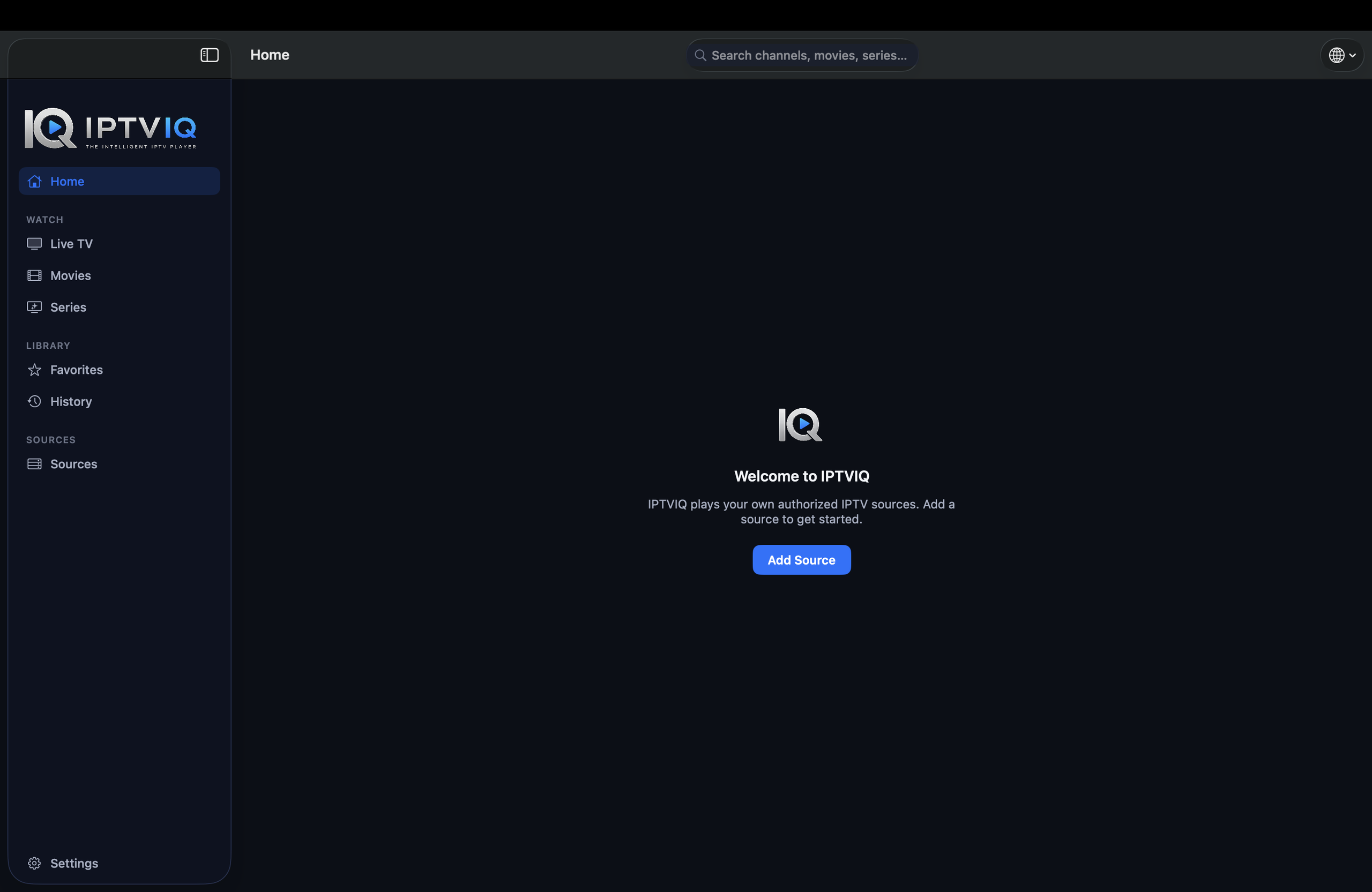Open the language globe dropdown
The height and width of the screenshot is (892, 1372).
(x=1342, y=55)
